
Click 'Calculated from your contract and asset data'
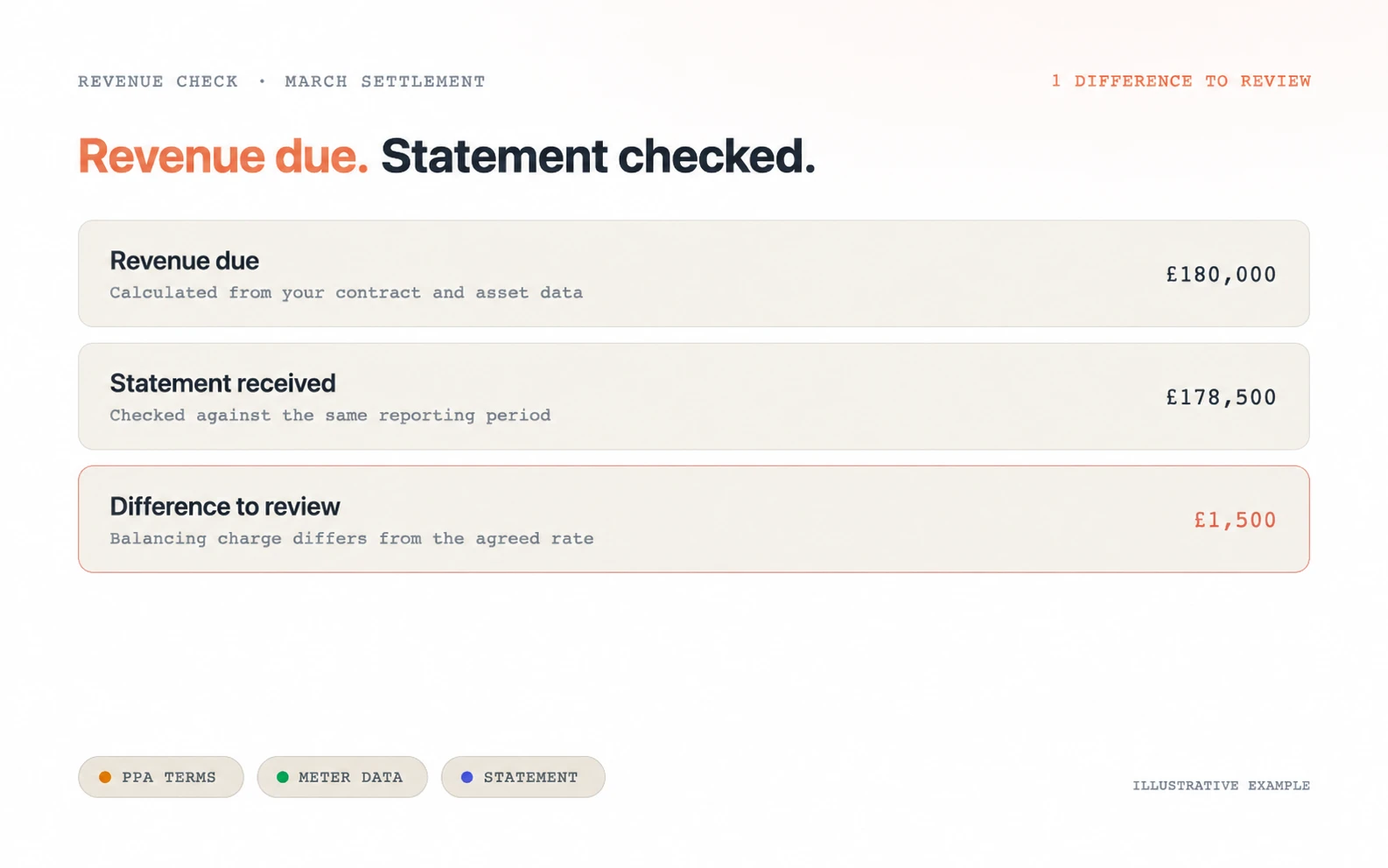point(347,293)
